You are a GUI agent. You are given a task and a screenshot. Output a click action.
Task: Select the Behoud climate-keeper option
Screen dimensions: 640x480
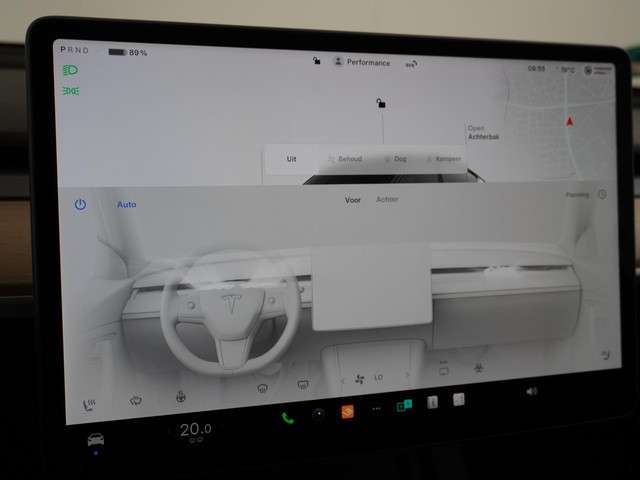[346, 159]
